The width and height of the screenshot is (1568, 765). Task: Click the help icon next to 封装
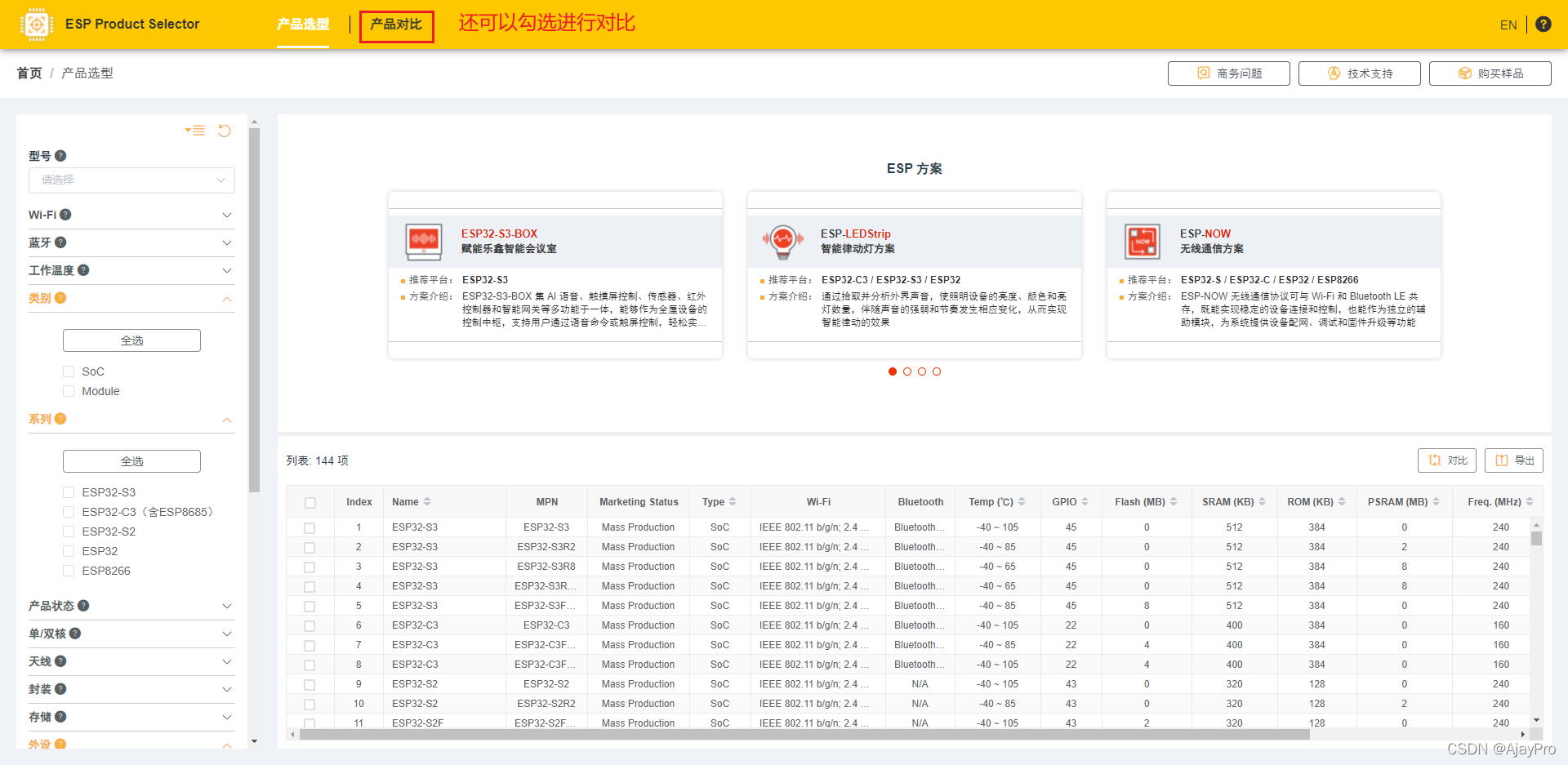pos(60,689)
